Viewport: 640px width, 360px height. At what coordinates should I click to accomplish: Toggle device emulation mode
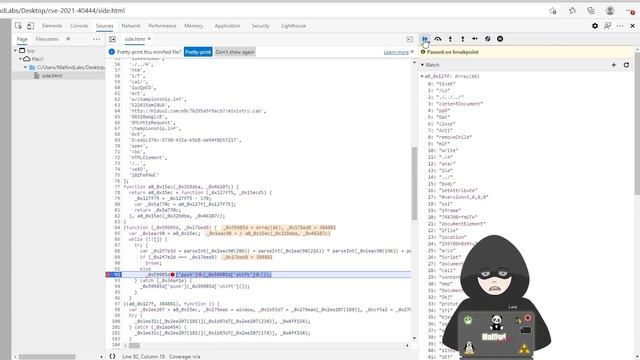pos(30,26)
